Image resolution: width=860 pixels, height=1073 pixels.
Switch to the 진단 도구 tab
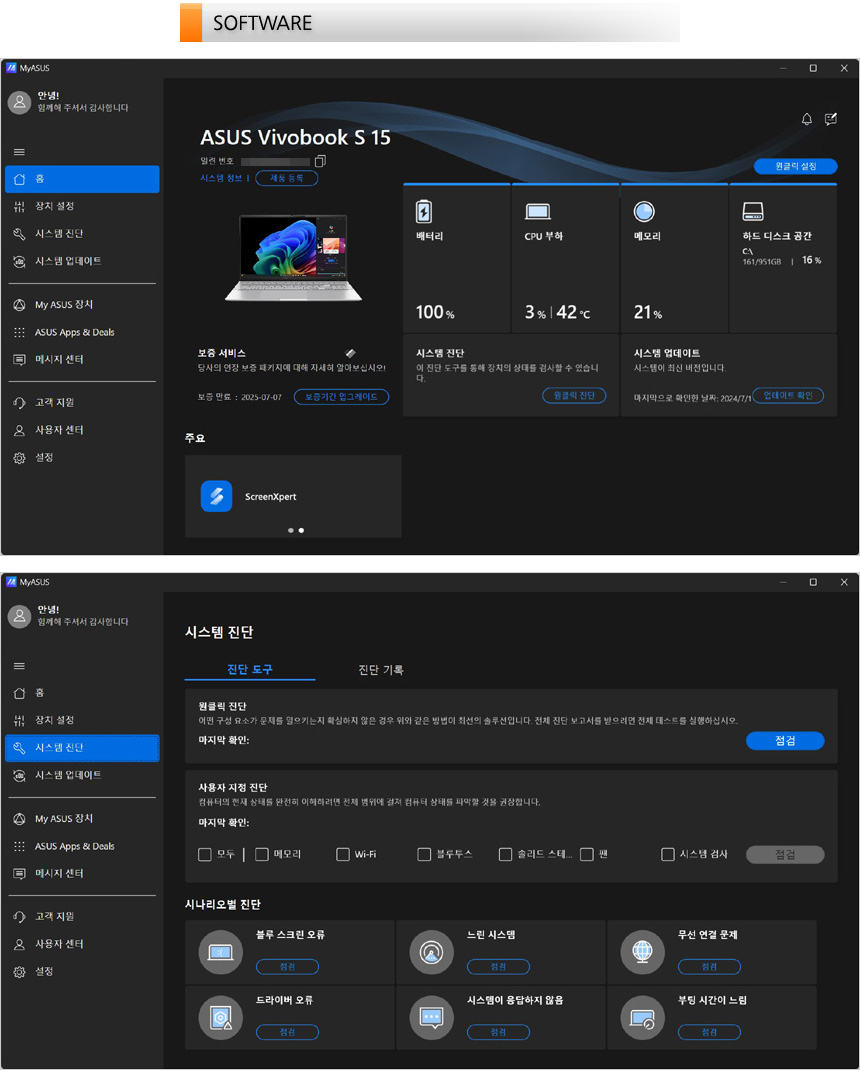point(250,669)
